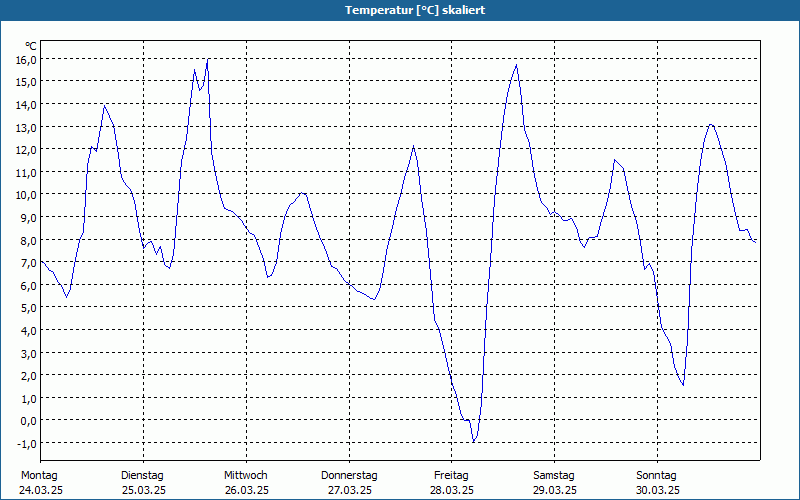The width and height of the screenshot is (800, 500).
Task: Click the '9,0' y-axis label
Action: coord(29,218)
